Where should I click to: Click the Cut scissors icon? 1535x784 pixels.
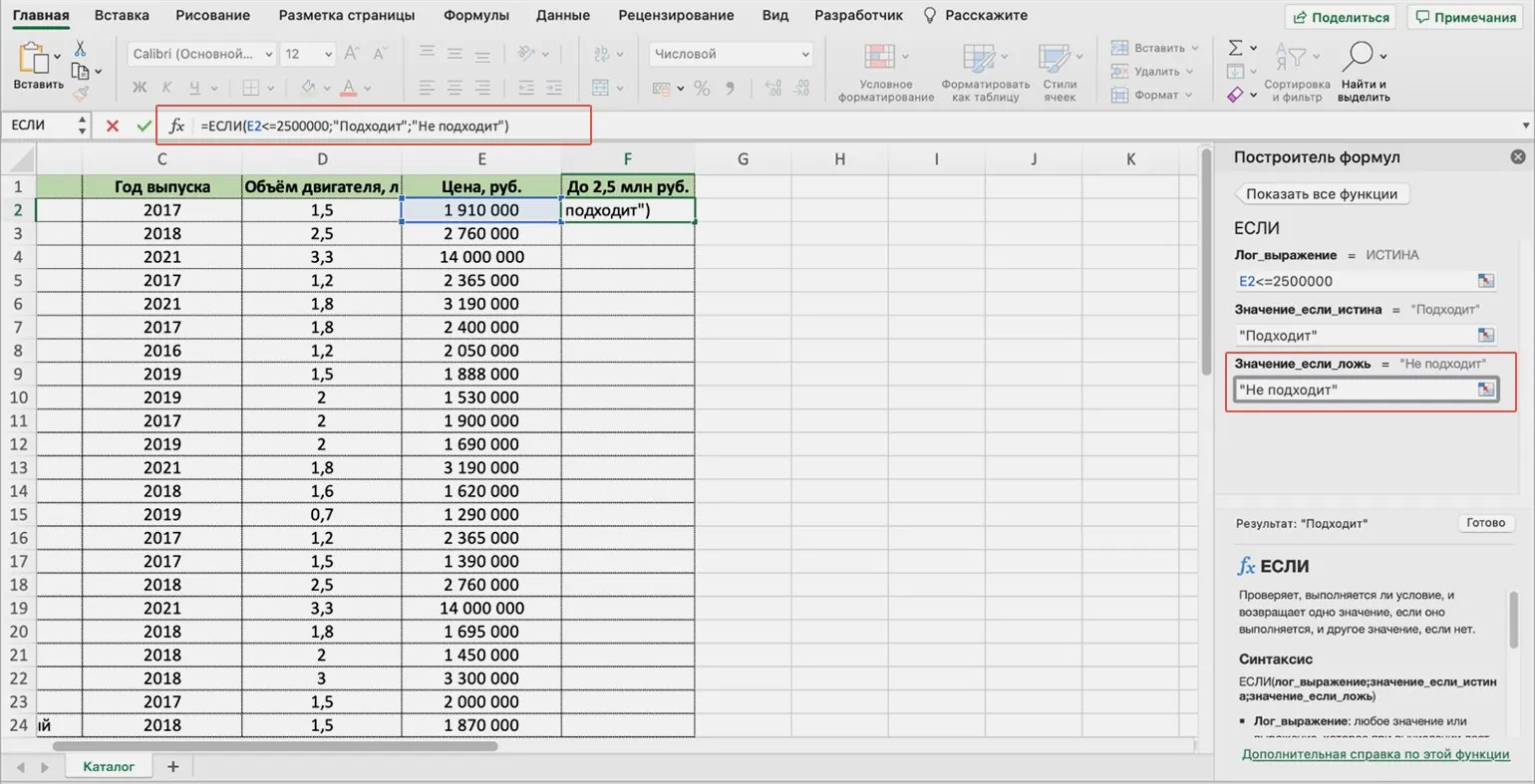click(x=80, y=49)
